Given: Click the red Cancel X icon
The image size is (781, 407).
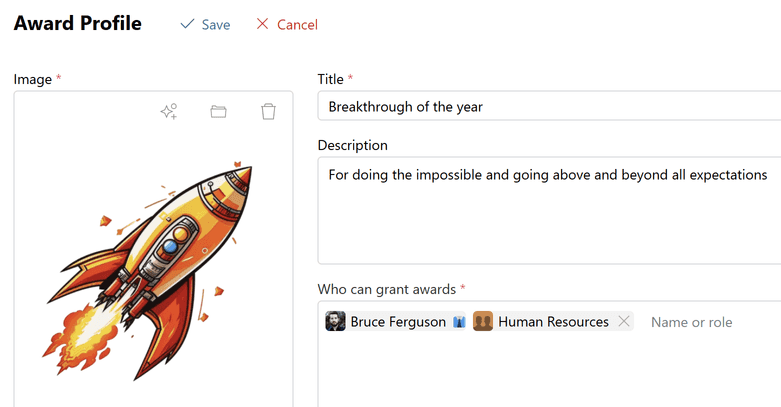Looking at the screenshot, I should (262, 24).
